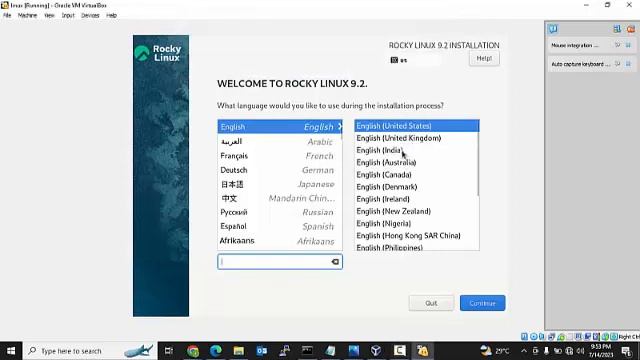Select the running VirtualBox VM taskbar icon
Screen dimensions: 640x360
click(422, 351)
